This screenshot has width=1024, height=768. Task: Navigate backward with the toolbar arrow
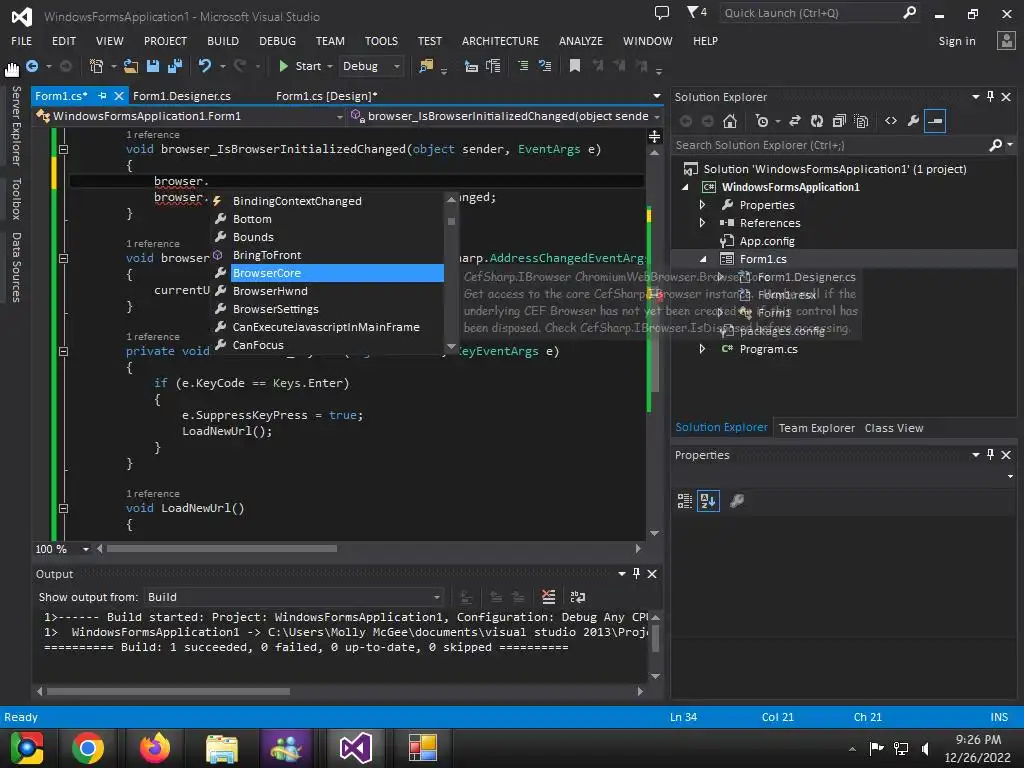tap(31, 66)
